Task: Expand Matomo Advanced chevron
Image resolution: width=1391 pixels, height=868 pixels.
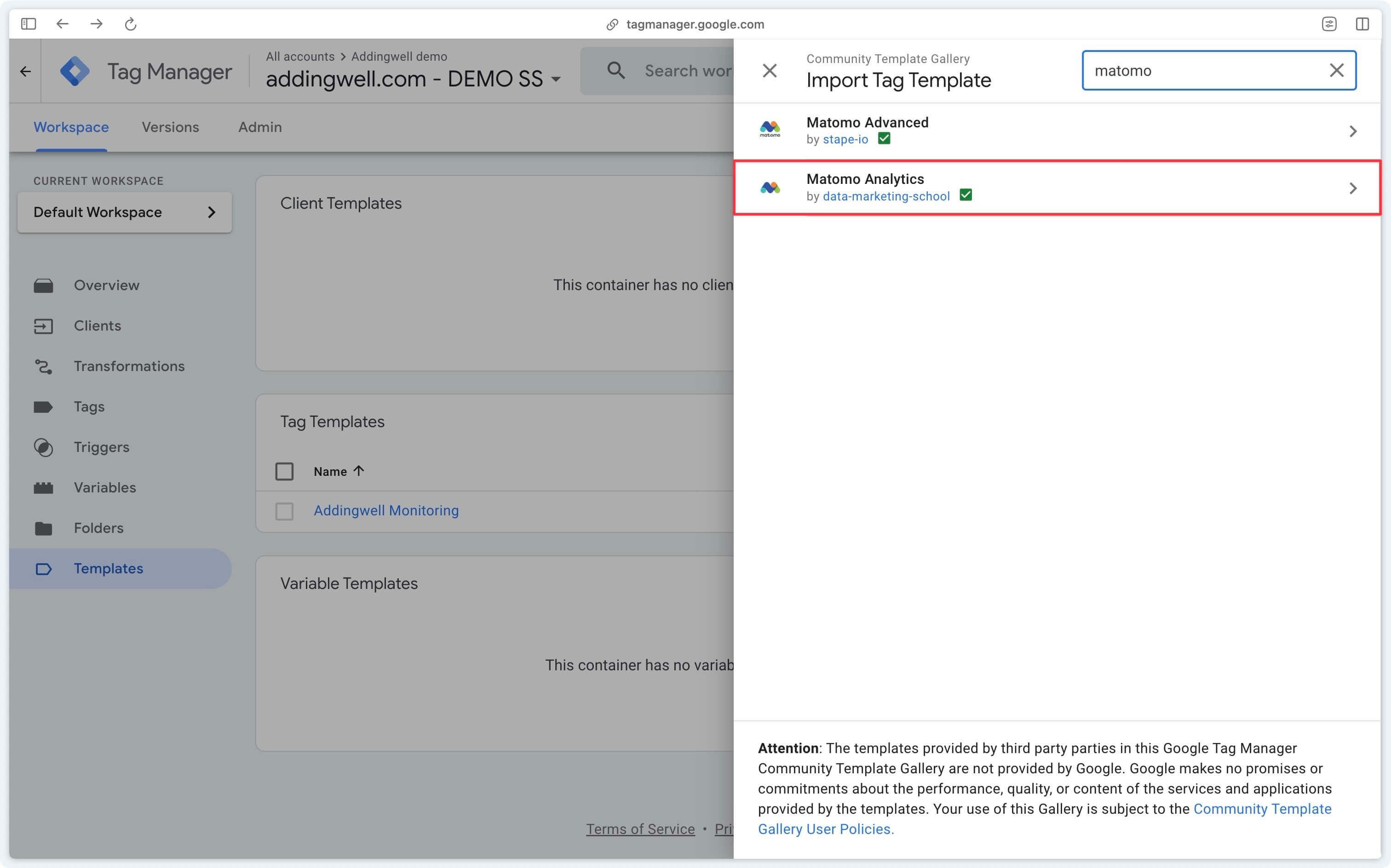Action: tap(1353, 131)
